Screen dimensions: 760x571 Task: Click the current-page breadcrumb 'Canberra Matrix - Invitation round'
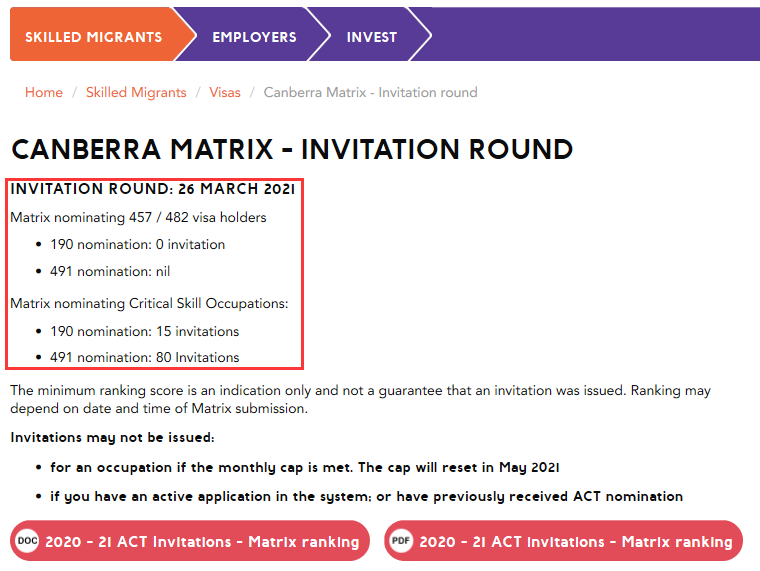(370, 92)
